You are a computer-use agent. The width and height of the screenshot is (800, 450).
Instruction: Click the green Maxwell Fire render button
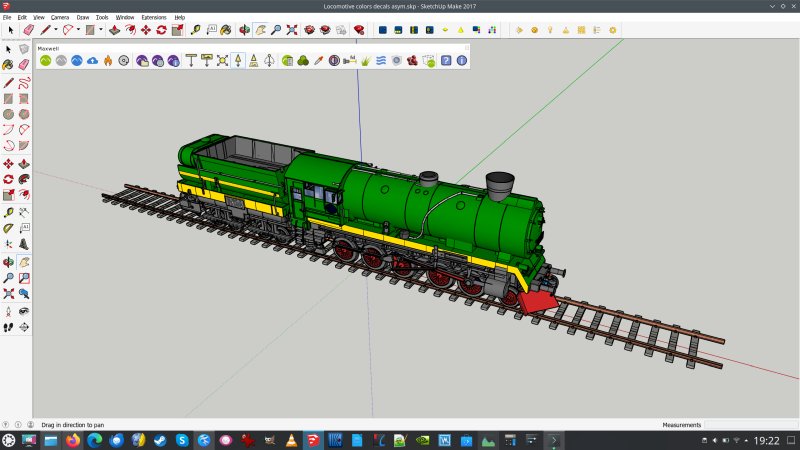click(45, 61)
